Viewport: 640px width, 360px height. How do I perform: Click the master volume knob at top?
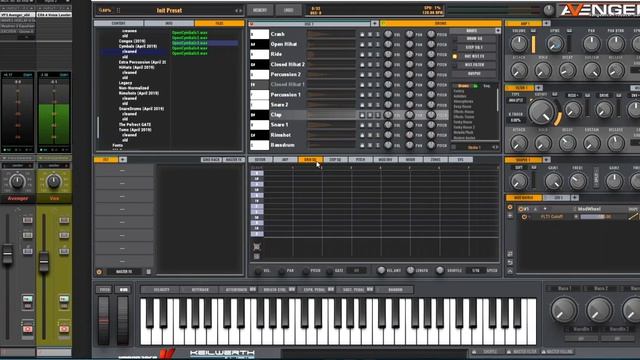[549, 10]
